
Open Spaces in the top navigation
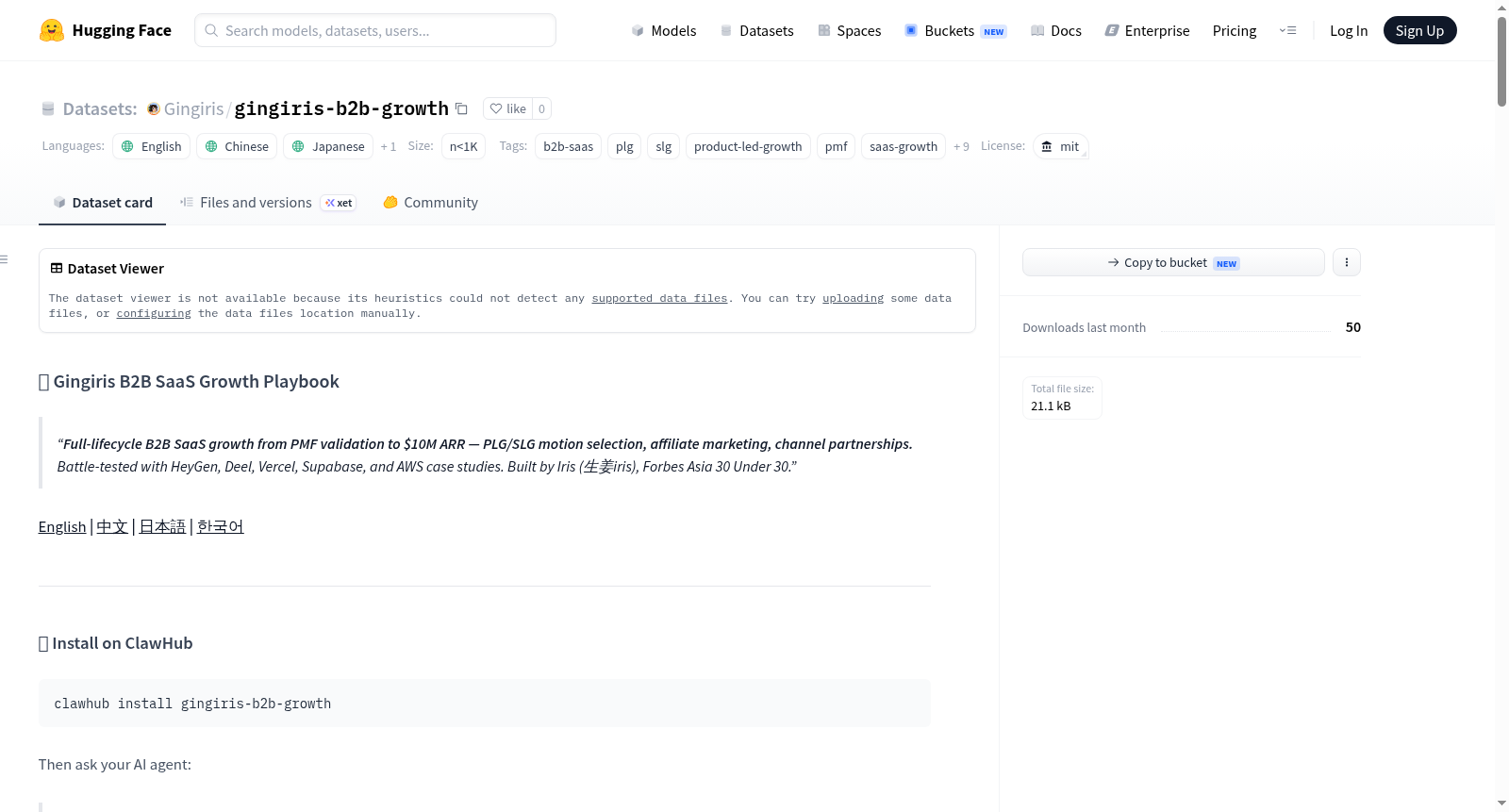coord(850,30)
